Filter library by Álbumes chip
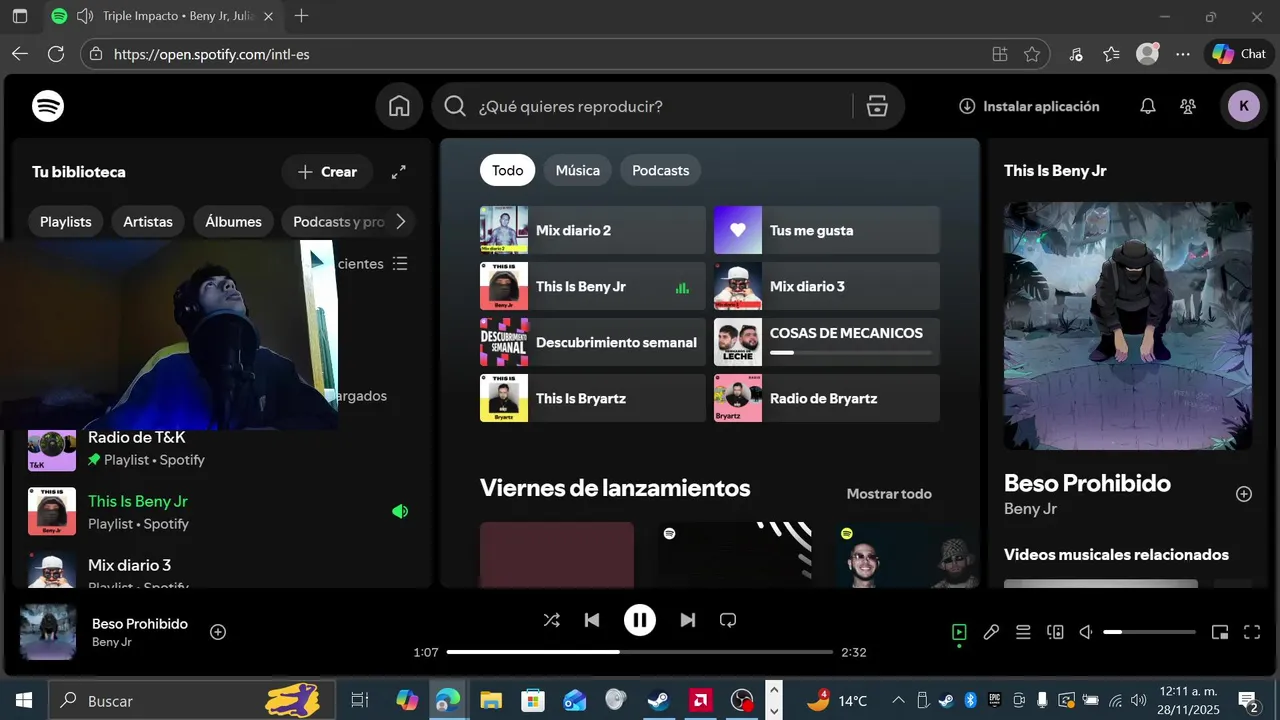The height and width of the screenshot is (720, 1280). tap(233, 222)
